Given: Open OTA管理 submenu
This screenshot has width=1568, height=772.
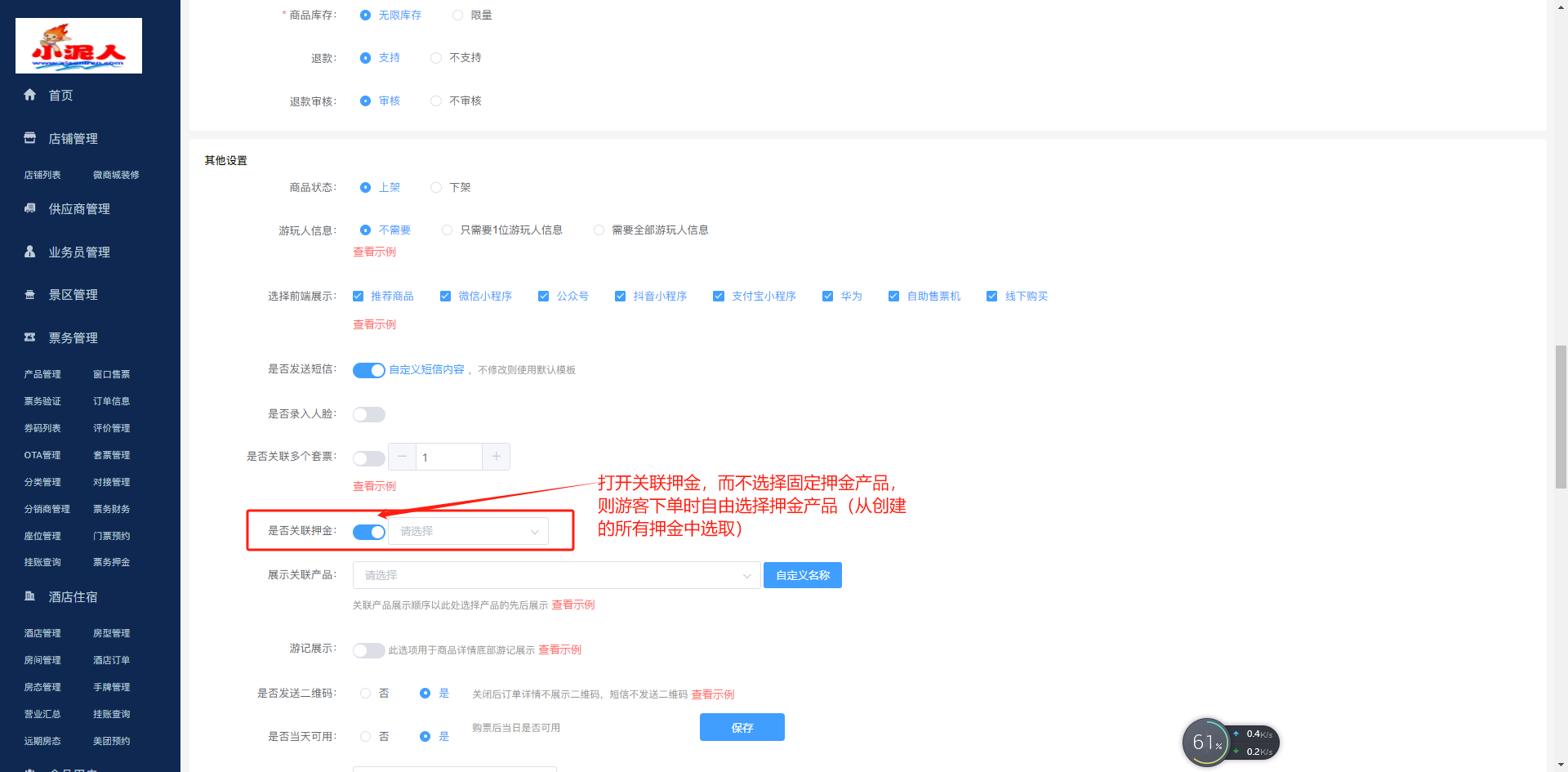Looking at the screenshot, I should (42, 455).
